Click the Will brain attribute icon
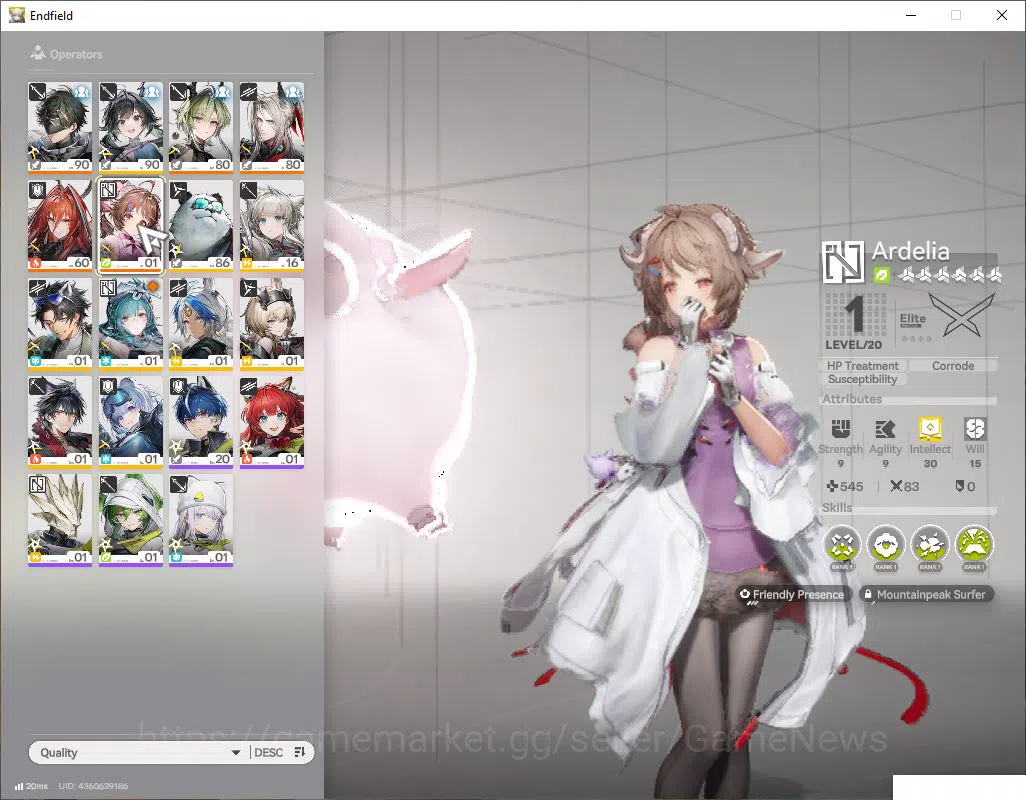Viewport: 1026px width, 800px height. [974, 429]
